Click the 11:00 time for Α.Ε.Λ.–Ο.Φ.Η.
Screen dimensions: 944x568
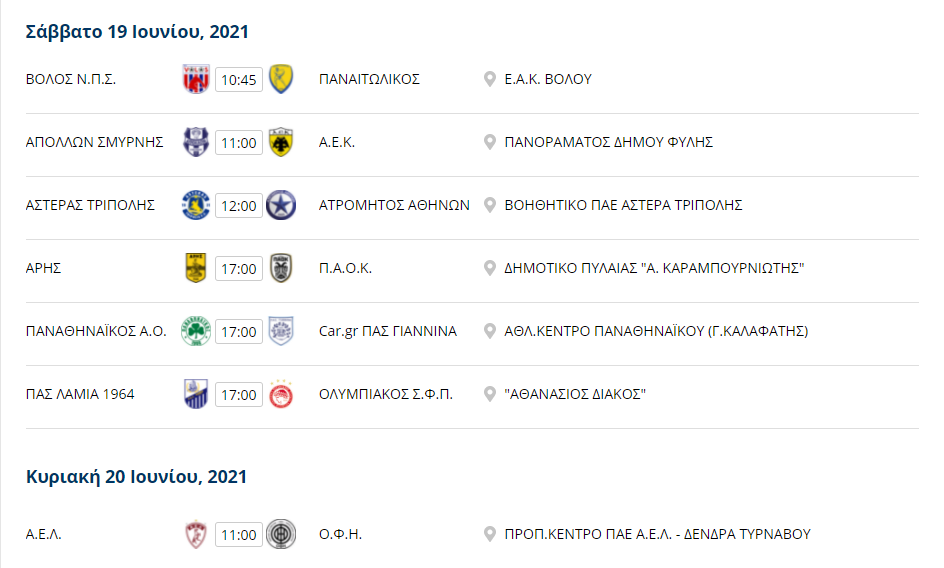tap(238, 534)
